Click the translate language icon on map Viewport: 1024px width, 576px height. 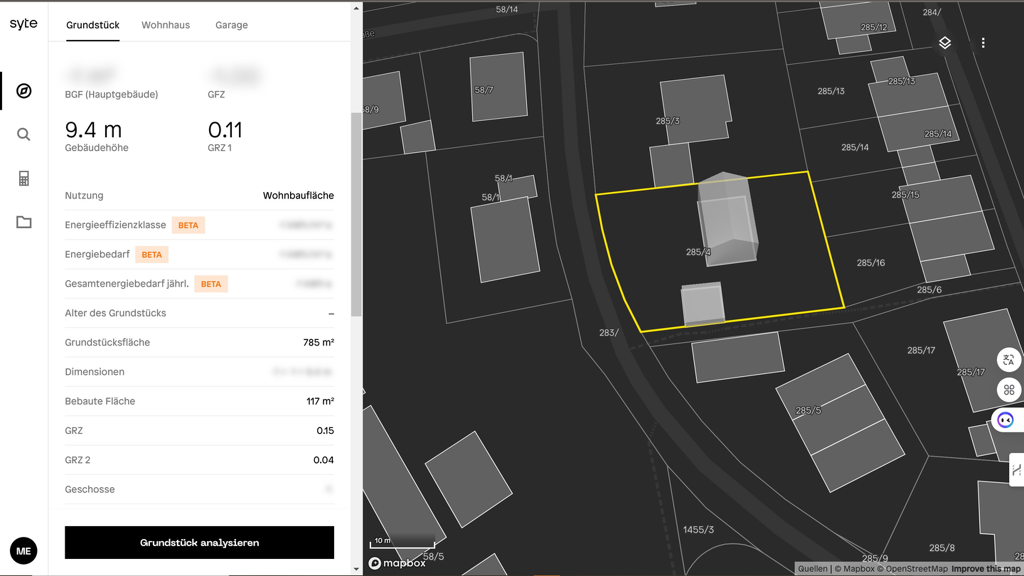pyautogui.click(x=1008, y=360)
